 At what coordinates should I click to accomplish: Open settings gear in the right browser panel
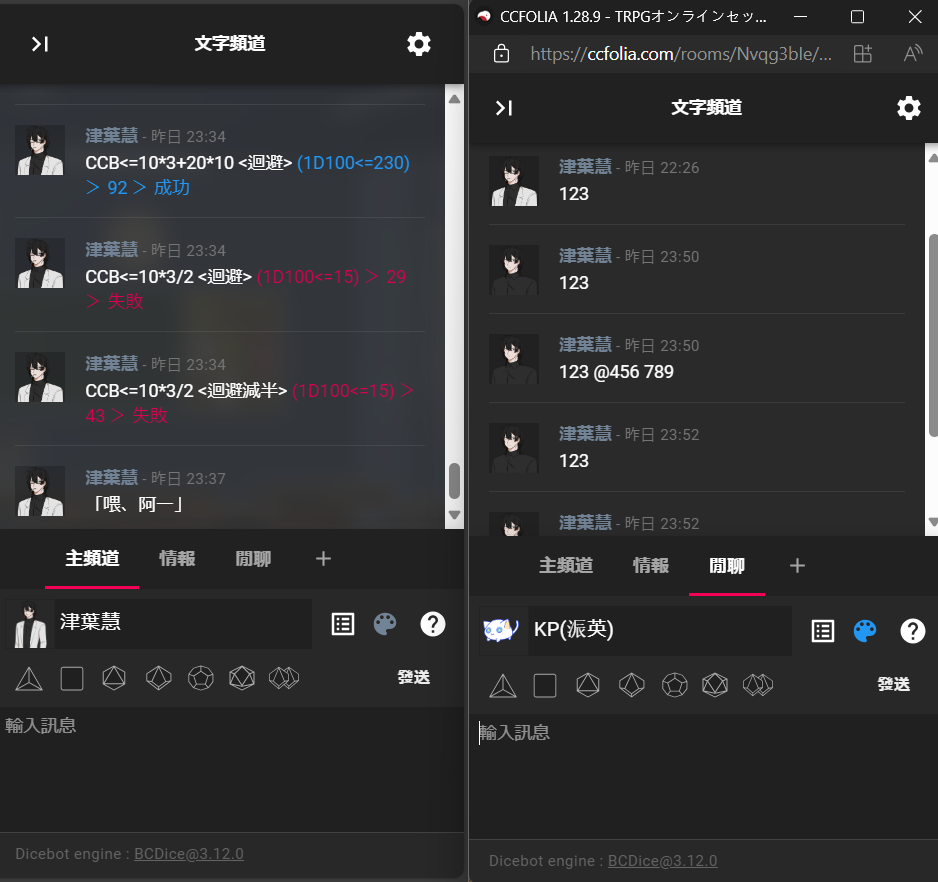point(908,108)
